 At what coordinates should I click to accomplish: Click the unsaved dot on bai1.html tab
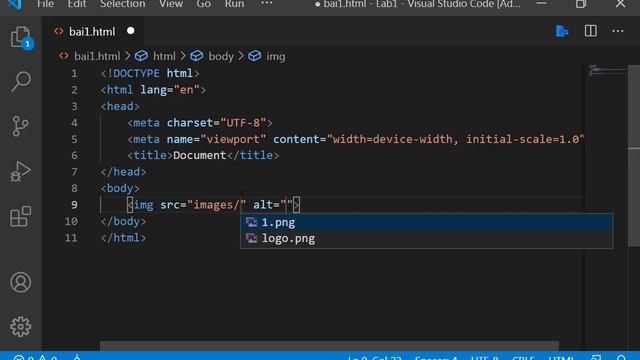click(131, 31)
